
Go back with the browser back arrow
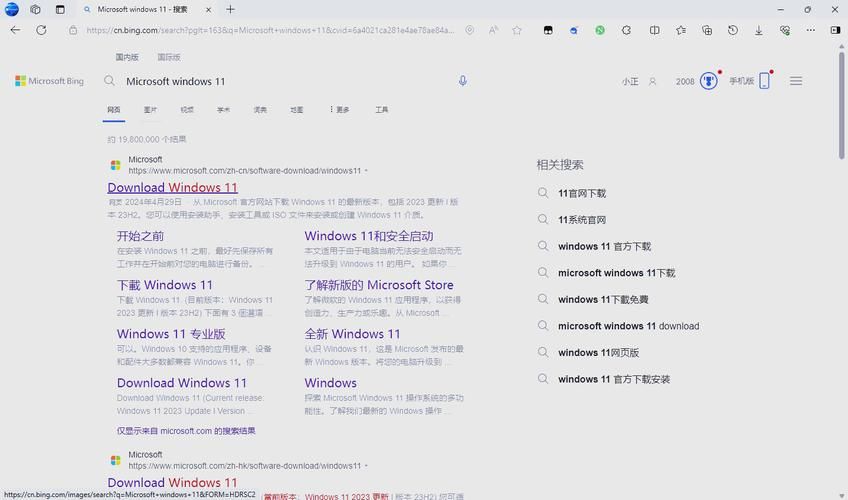point(15,30)
